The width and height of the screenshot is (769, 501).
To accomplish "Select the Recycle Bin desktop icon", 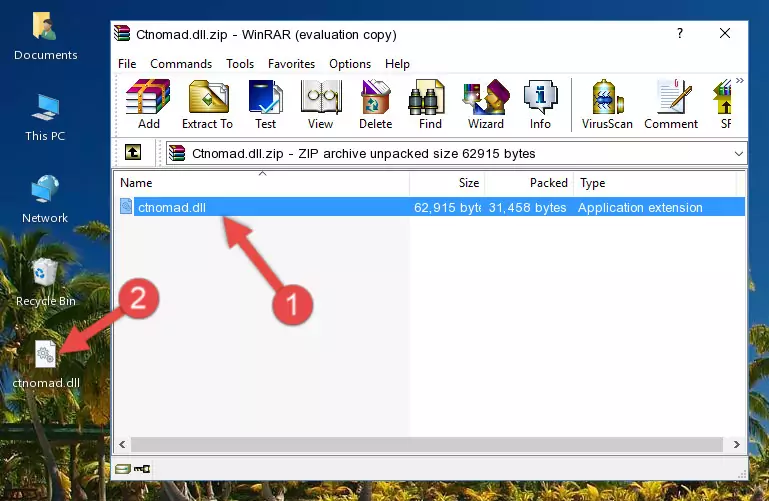I will pyautogui.click(x=46, y=282).
